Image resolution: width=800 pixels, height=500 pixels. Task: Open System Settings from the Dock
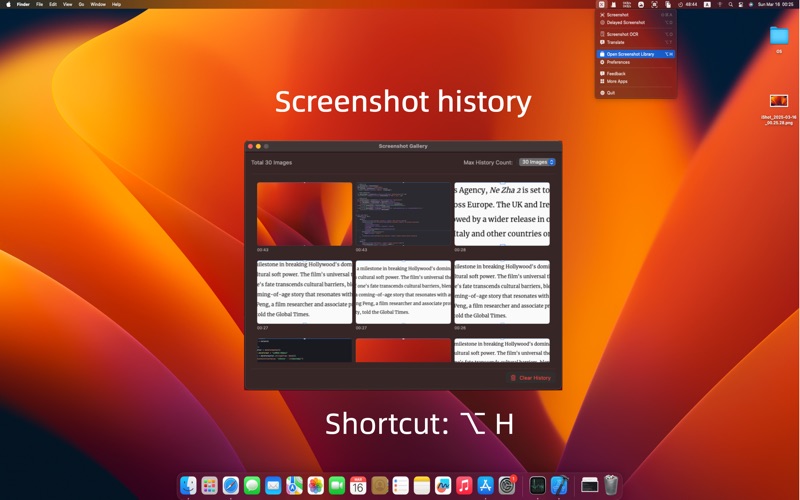click(507, 486)
